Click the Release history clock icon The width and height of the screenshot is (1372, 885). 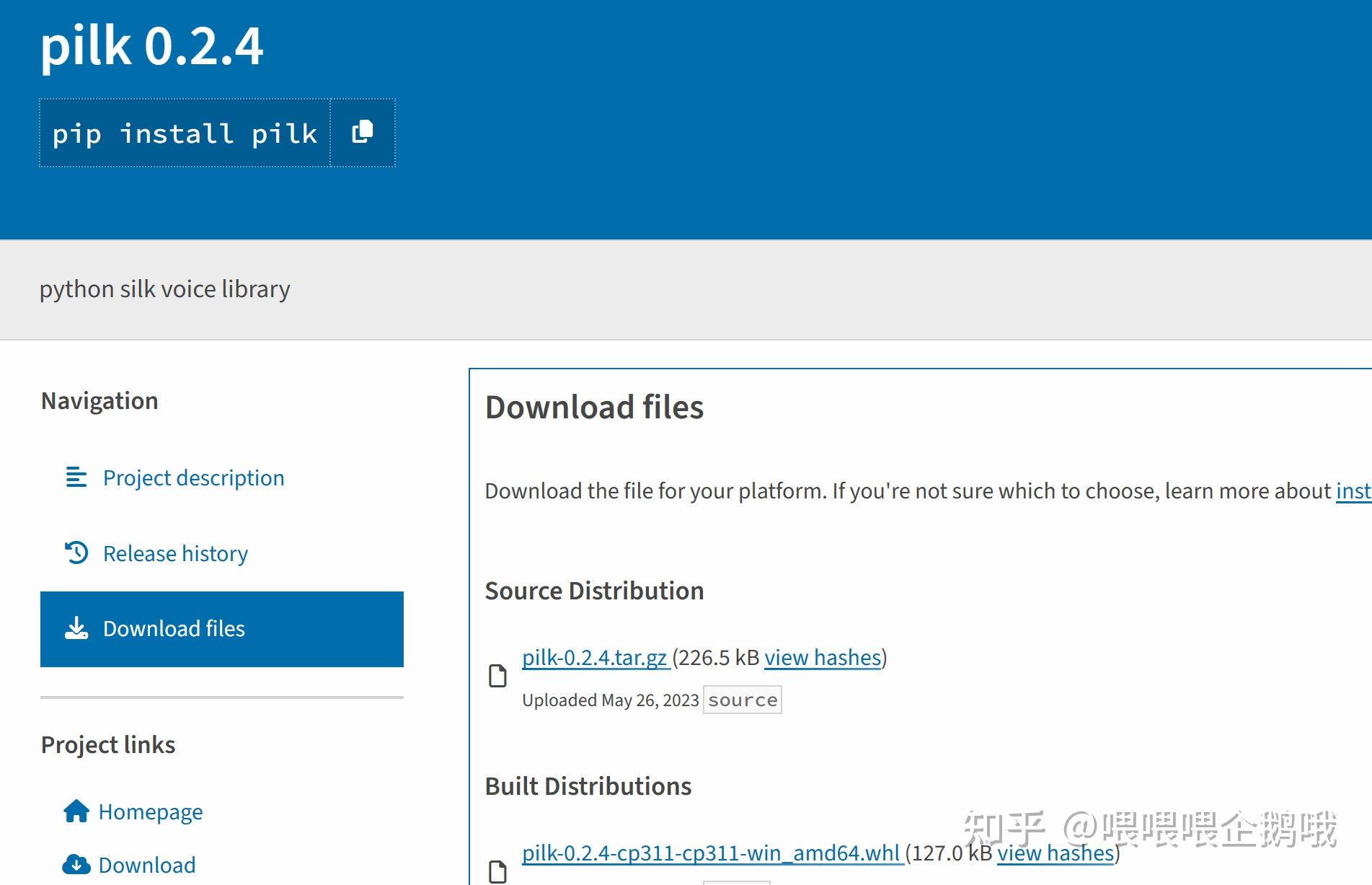76,553
